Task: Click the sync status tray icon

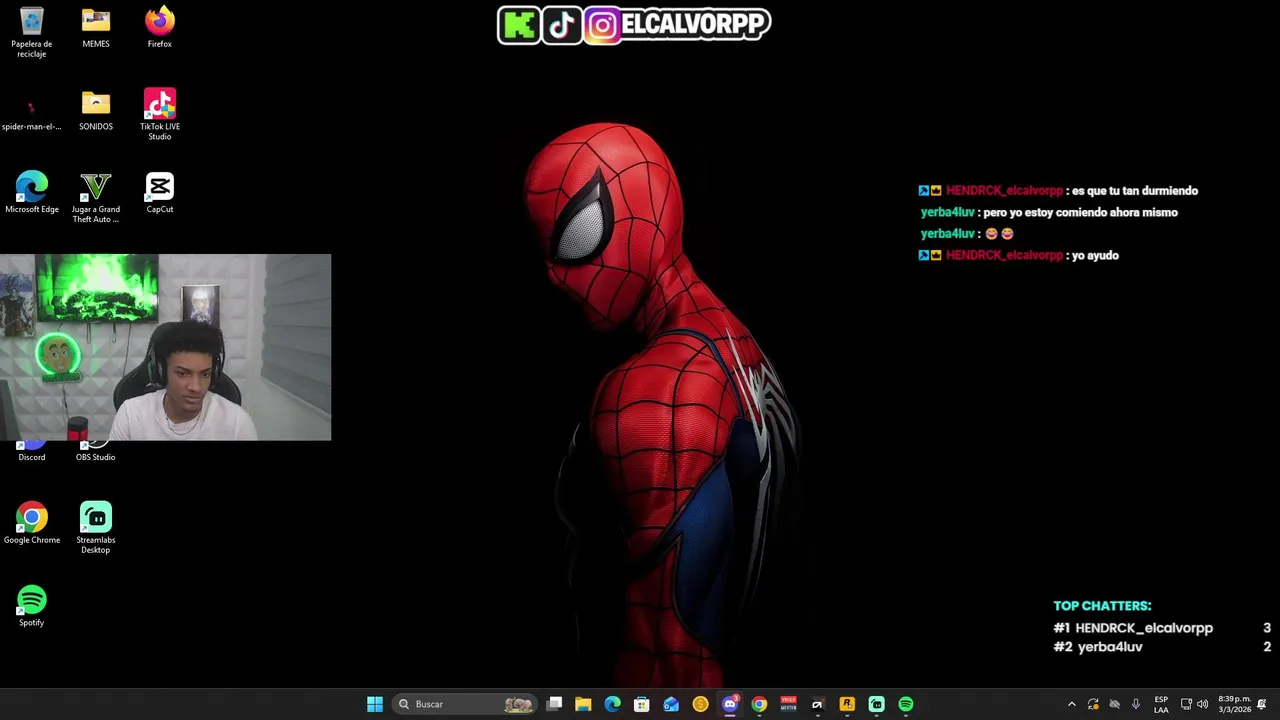Action: click(x=1093, y=704)
